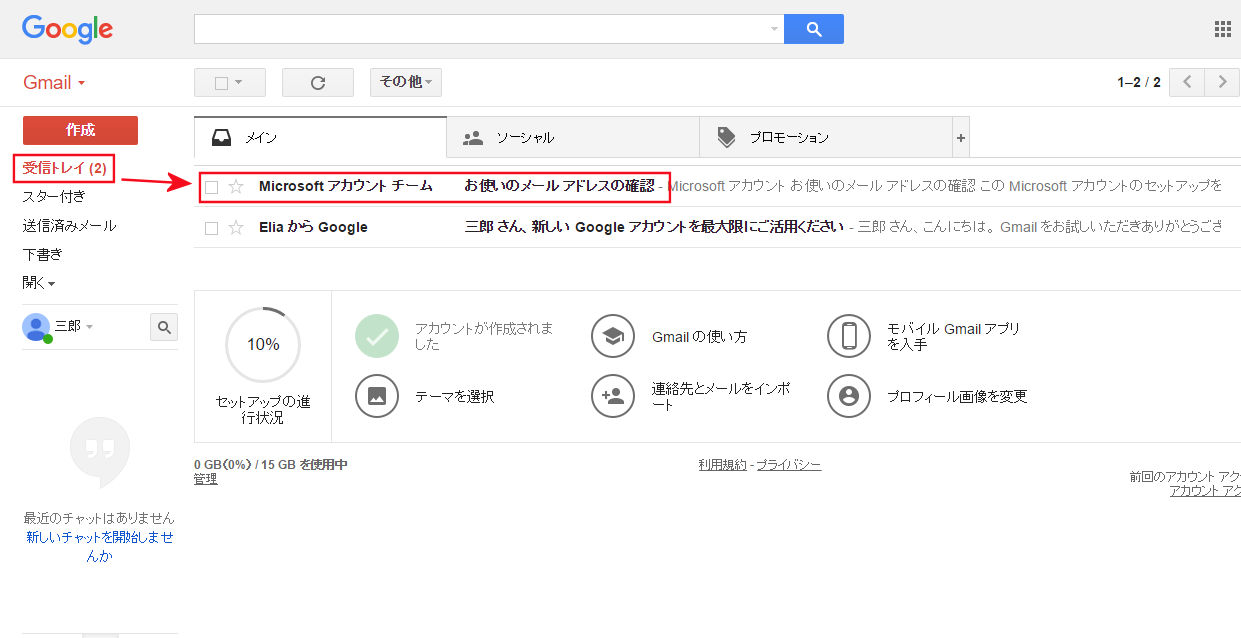Open email 新しい Google アカウントを最大限にご活用ください

[654, 227]
